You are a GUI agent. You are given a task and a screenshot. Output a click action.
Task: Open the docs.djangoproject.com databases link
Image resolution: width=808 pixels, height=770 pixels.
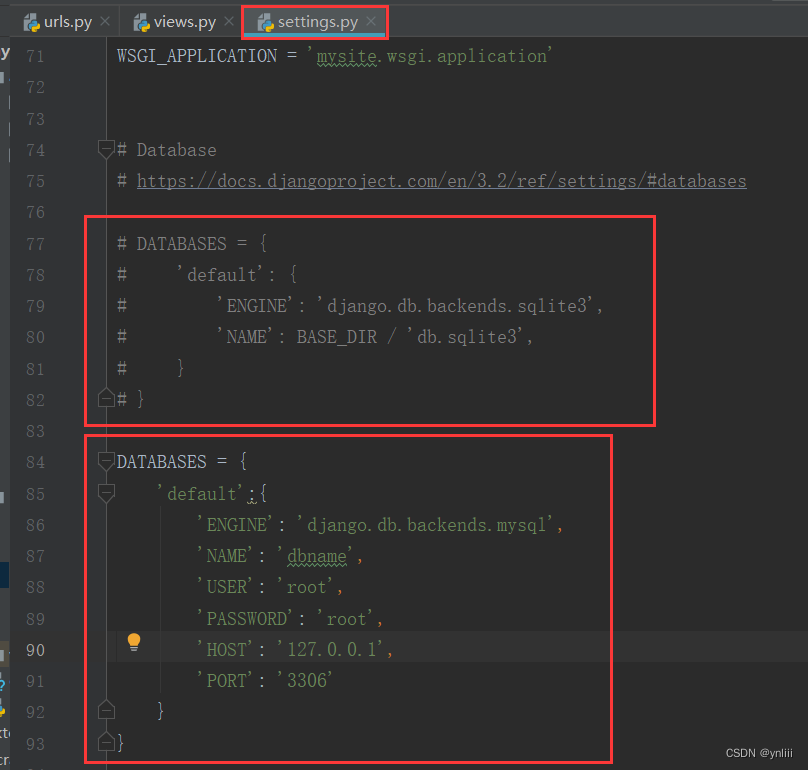[x=441, y=181]
